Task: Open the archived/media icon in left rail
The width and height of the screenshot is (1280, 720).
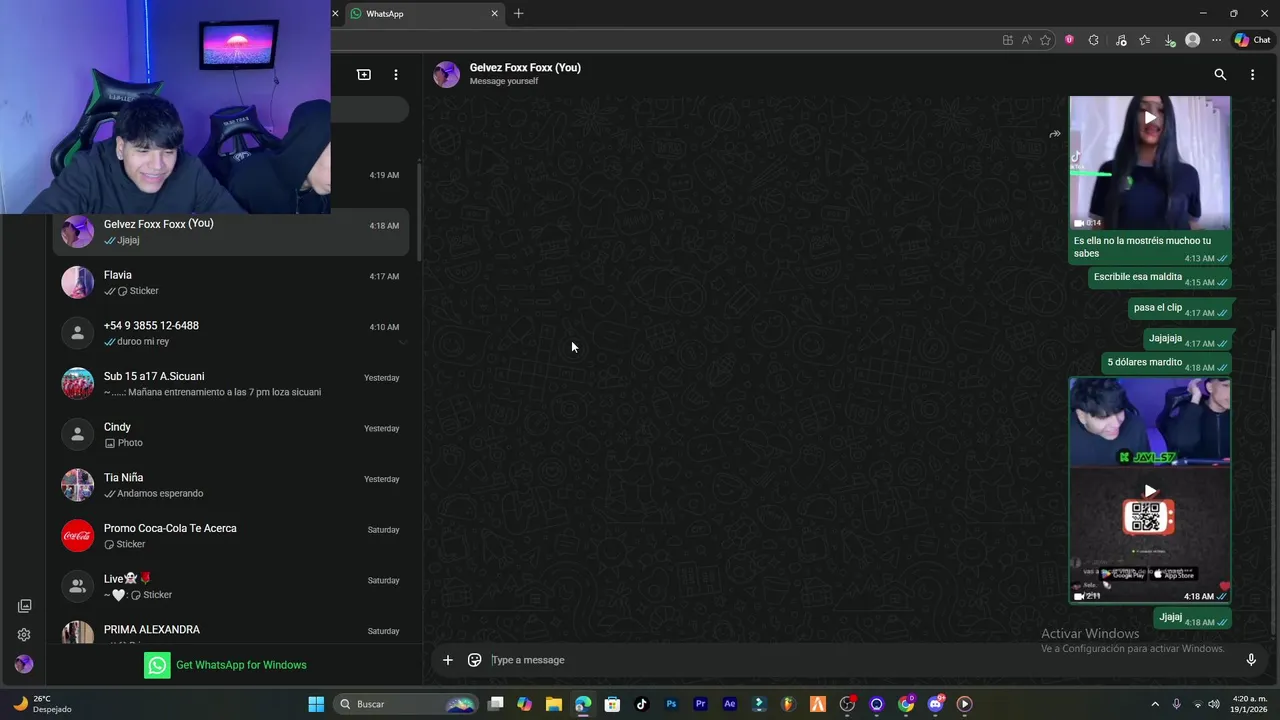Action: tap(24, 606)
